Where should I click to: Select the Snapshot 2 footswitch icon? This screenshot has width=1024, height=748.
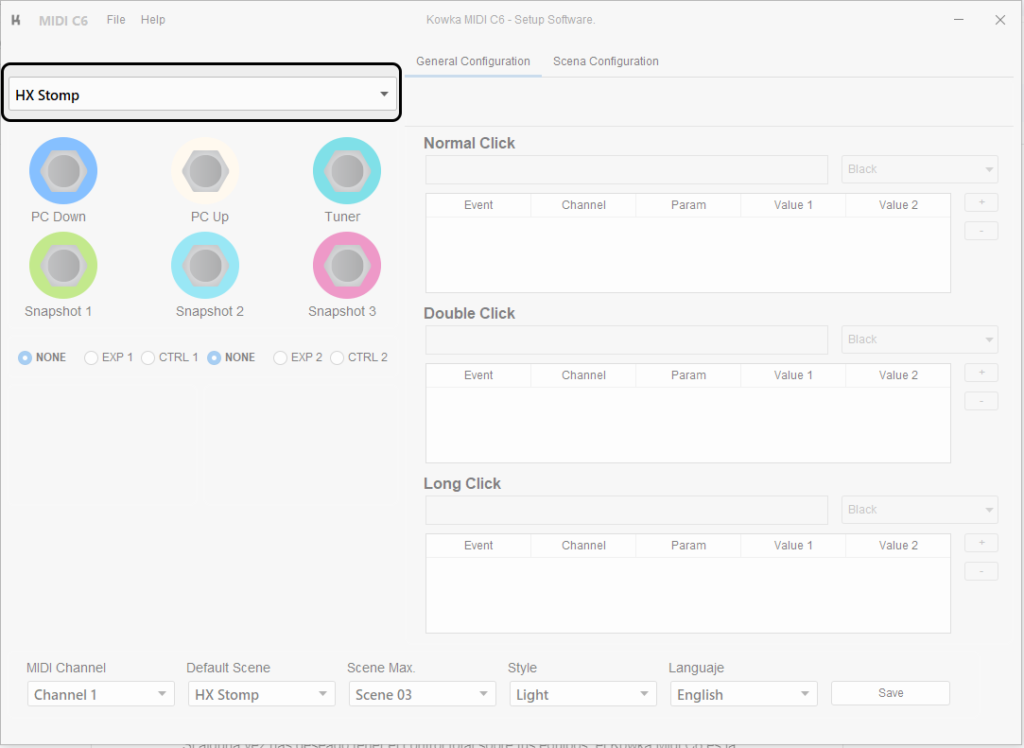[x=205, y=265]
